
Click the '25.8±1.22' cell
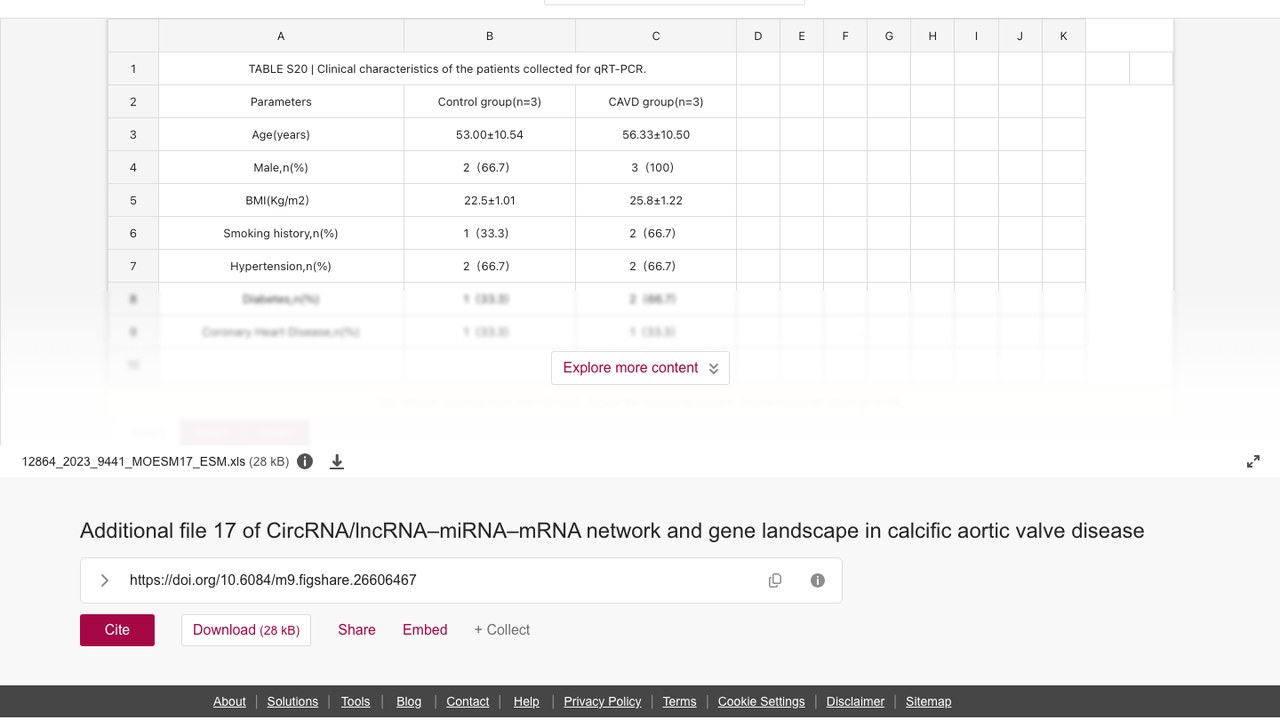(x=656, y=201)
